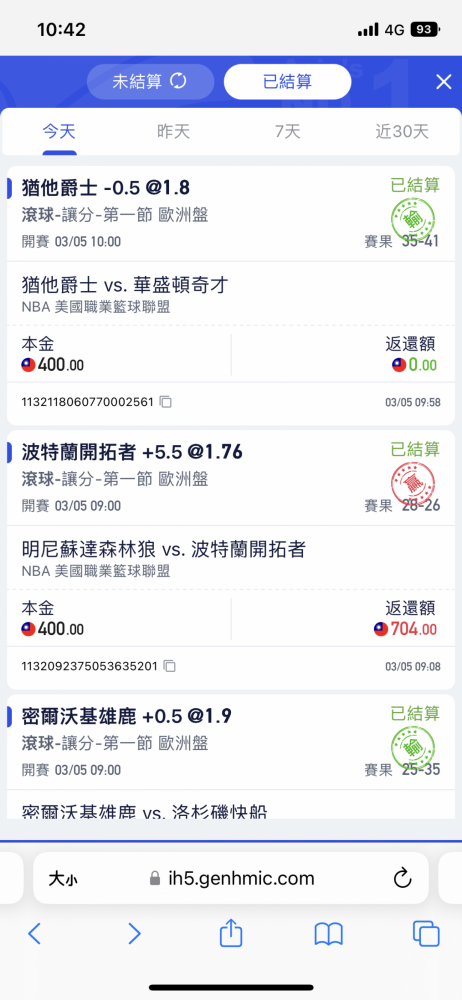This screenshot has height=1000, width=462.
Task: Open Safari bookmarks
Action: pos(329,934)
